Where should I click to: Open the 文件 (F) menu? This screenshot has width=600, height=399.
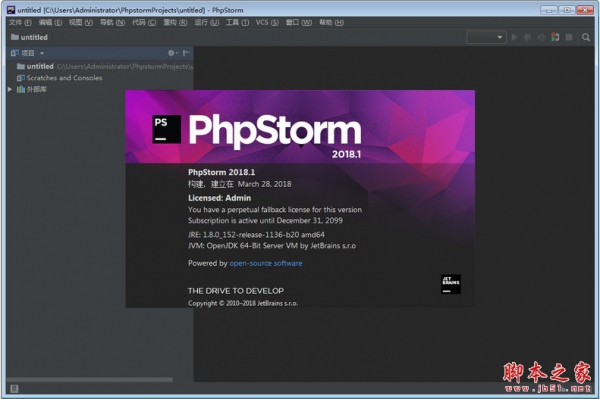click(20, 22)
